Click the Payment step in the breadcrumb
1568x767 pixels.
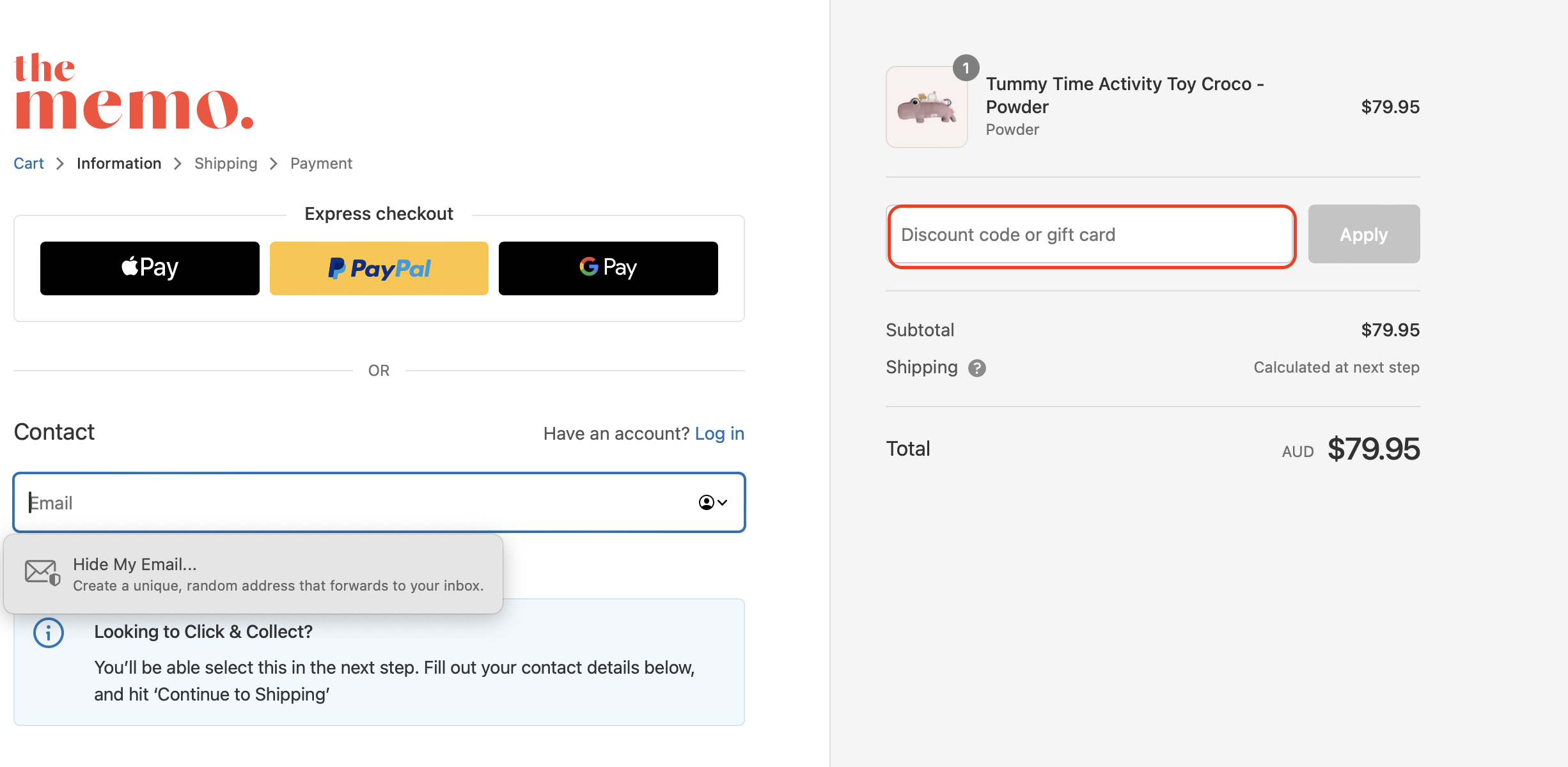click(x=321, y=164)
